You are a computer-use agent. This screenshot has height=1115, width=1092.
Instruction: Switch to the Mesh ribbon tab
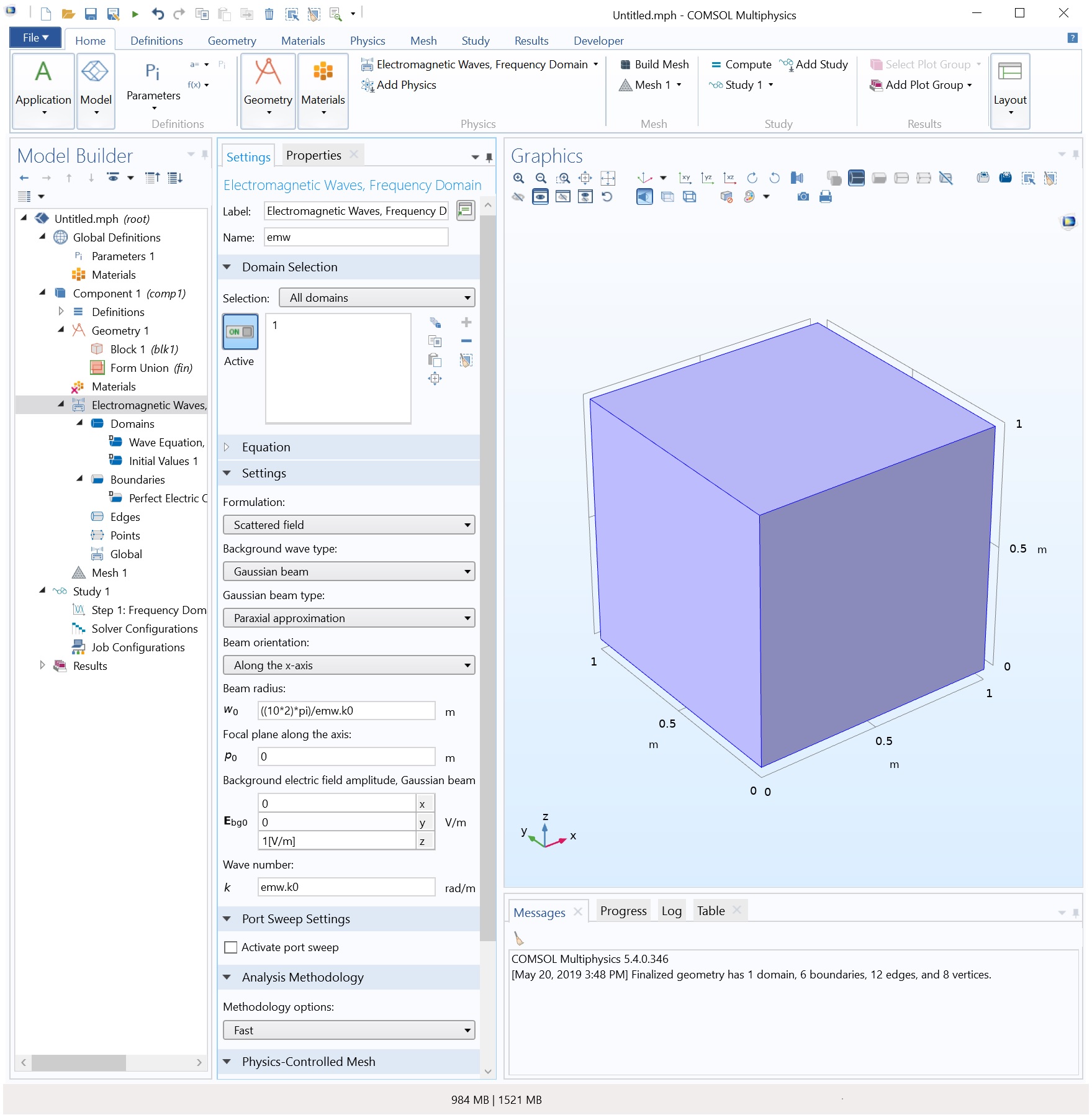click(423, 41)
